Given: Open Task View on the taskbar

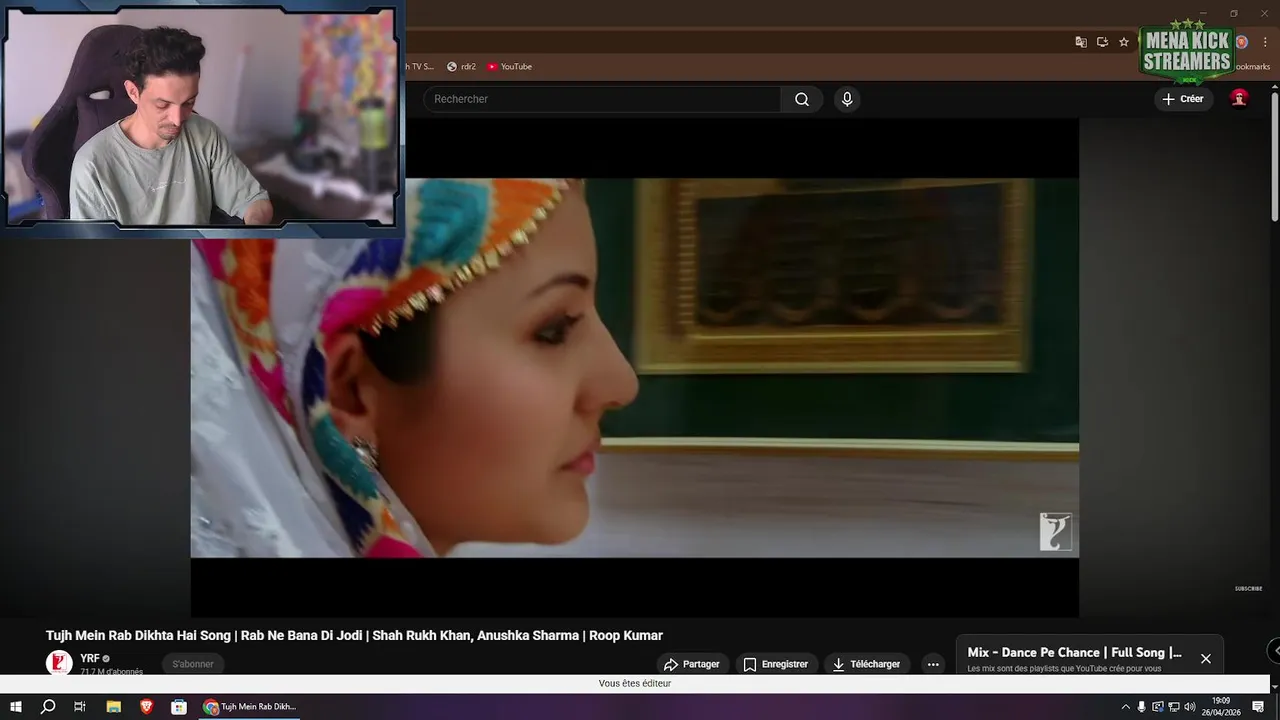Looking at the screenshot, I should point(80,707).
